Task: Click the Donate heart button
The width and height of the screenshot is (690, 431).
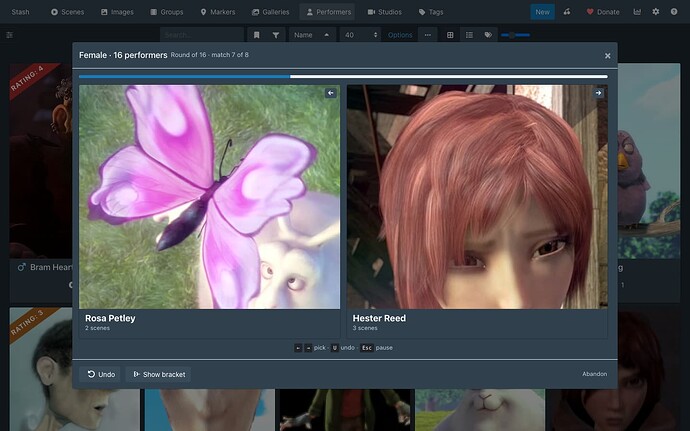Action: pos(603,12)
